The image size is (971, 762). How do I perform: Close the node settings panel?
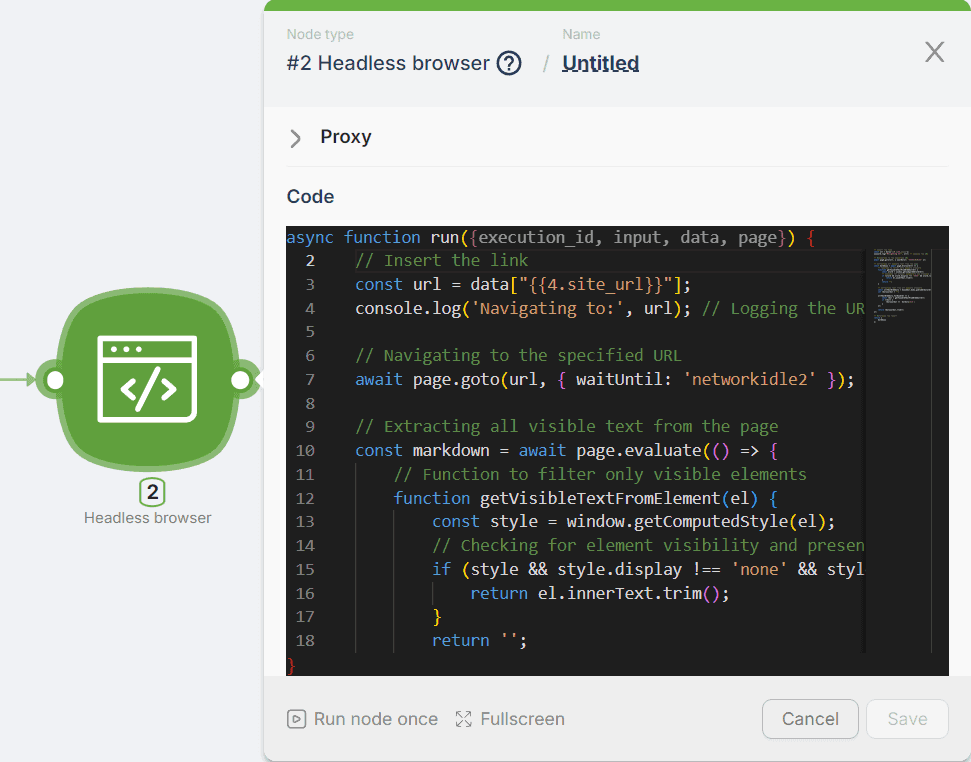click(934, 52)
